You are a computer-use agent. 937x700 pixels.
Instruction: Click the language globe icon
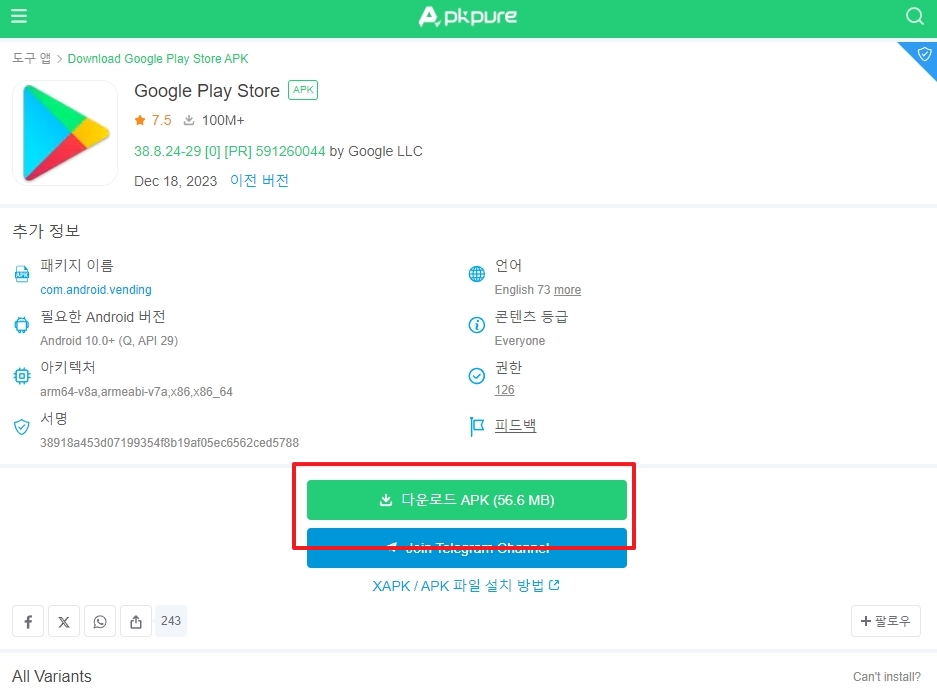(x=476, y=274)
